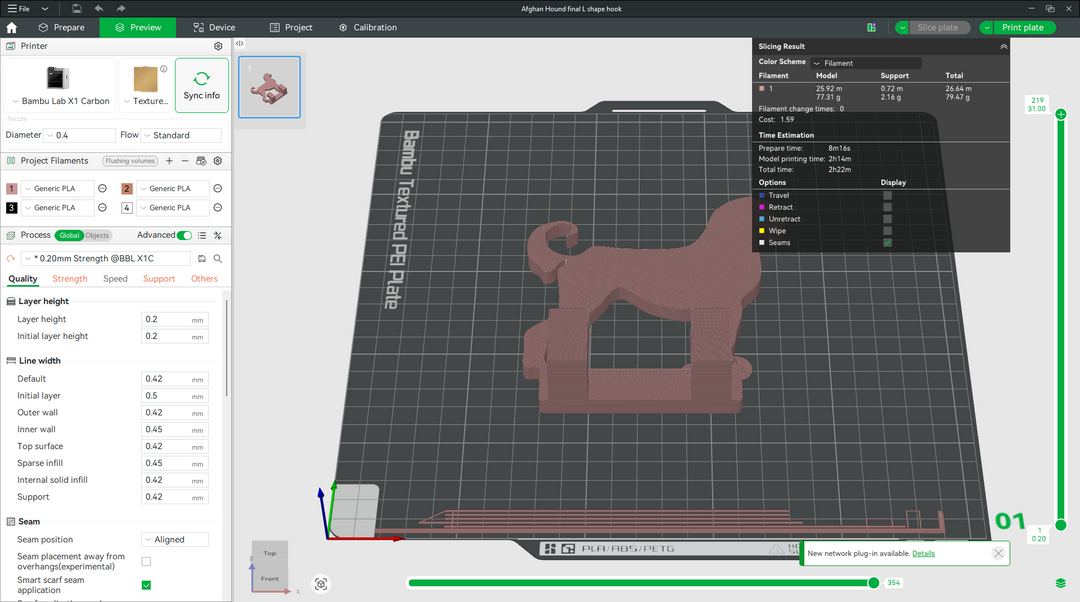Select the save process preset icon
Viewport: 1080px width, 602px height.
click(201, 258)
